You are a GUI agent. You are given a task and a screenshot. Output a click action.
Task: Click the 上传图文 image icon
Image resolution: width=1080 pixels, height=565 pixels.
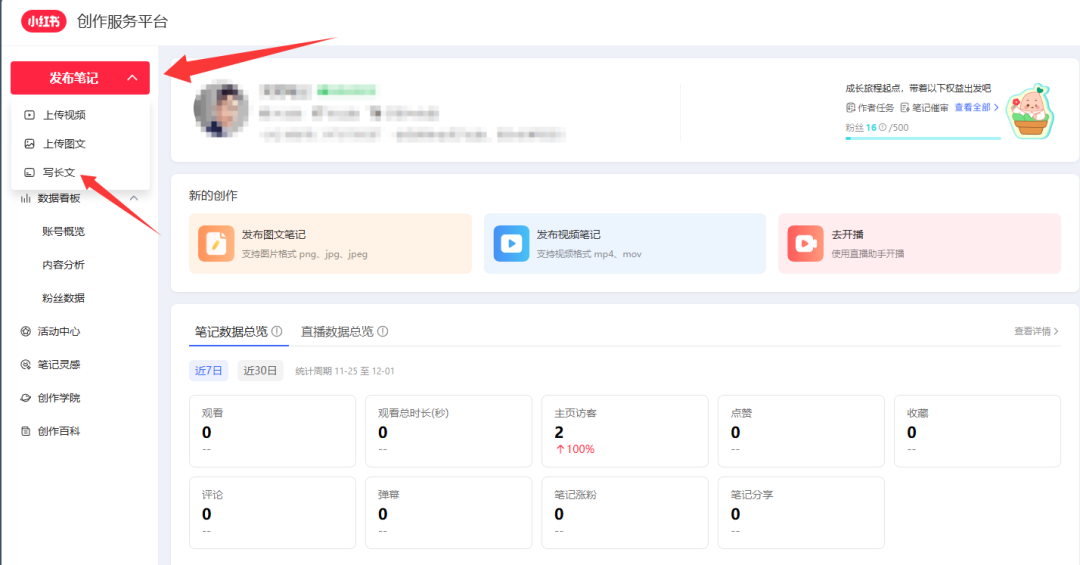[x=30, y=144]
